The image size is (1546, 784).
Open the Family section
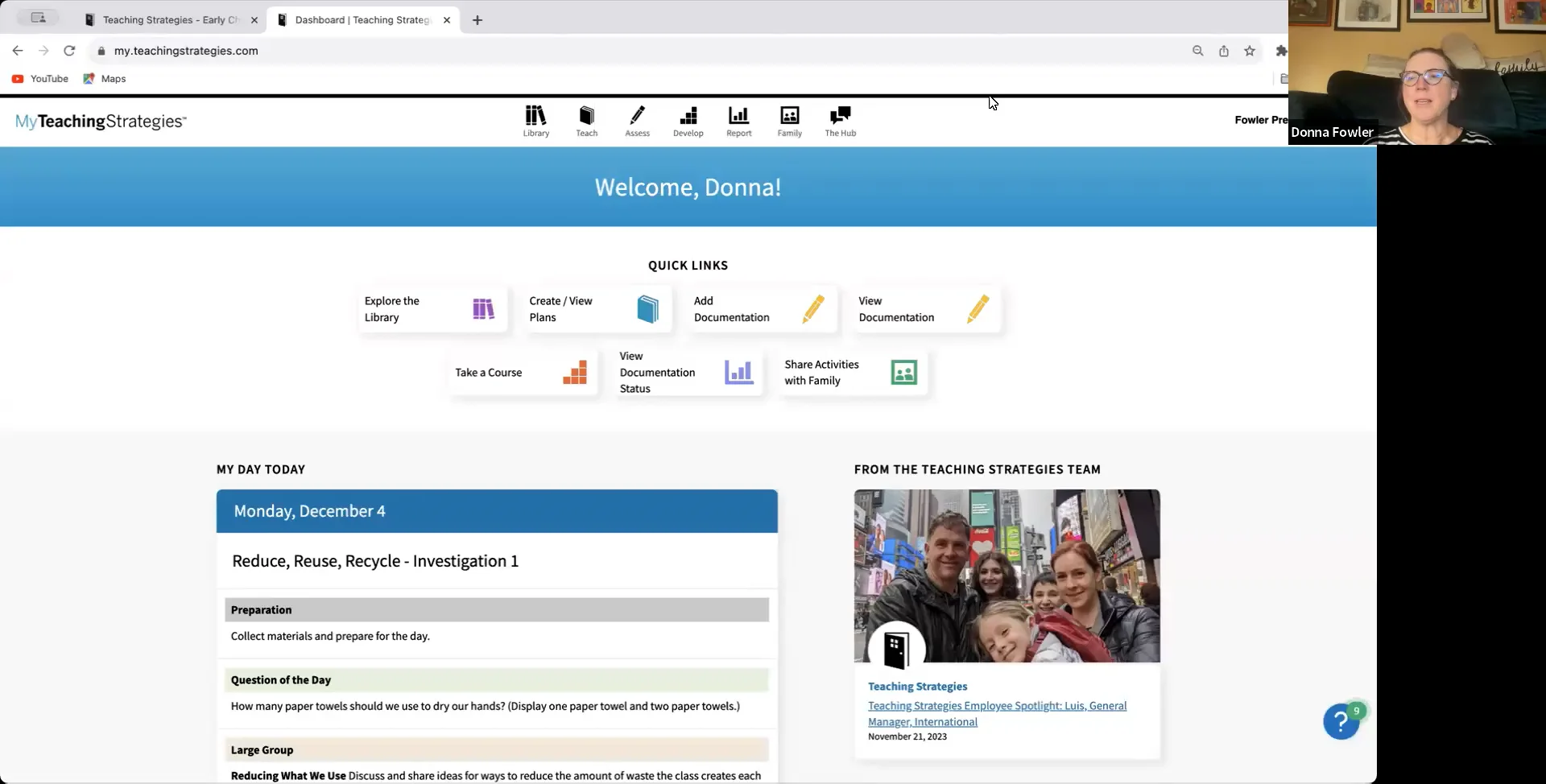click(x=789, y=120)
